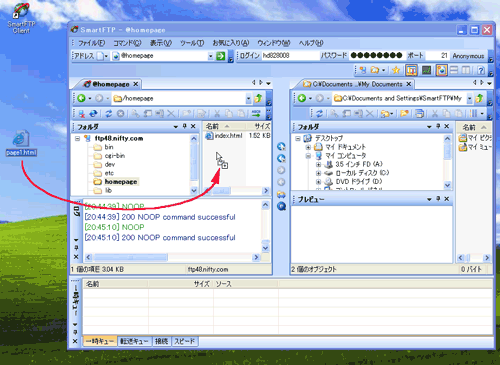This screenshot has width=500, height=365.
Task: Pin the プレビュー panel
Action: pyautogui.click(x=438, y=199)
